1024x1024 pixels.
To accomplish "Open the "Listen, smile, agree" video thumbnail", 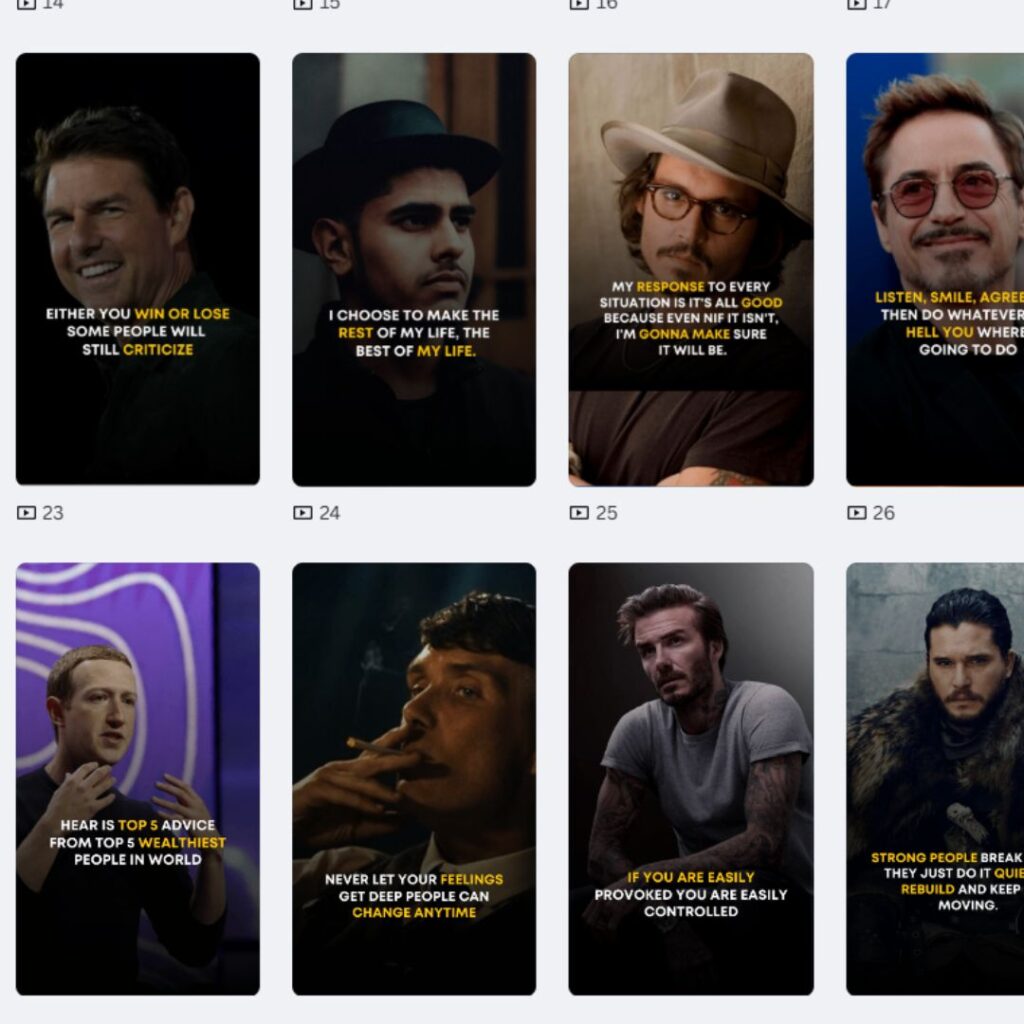I will (935, 269).
